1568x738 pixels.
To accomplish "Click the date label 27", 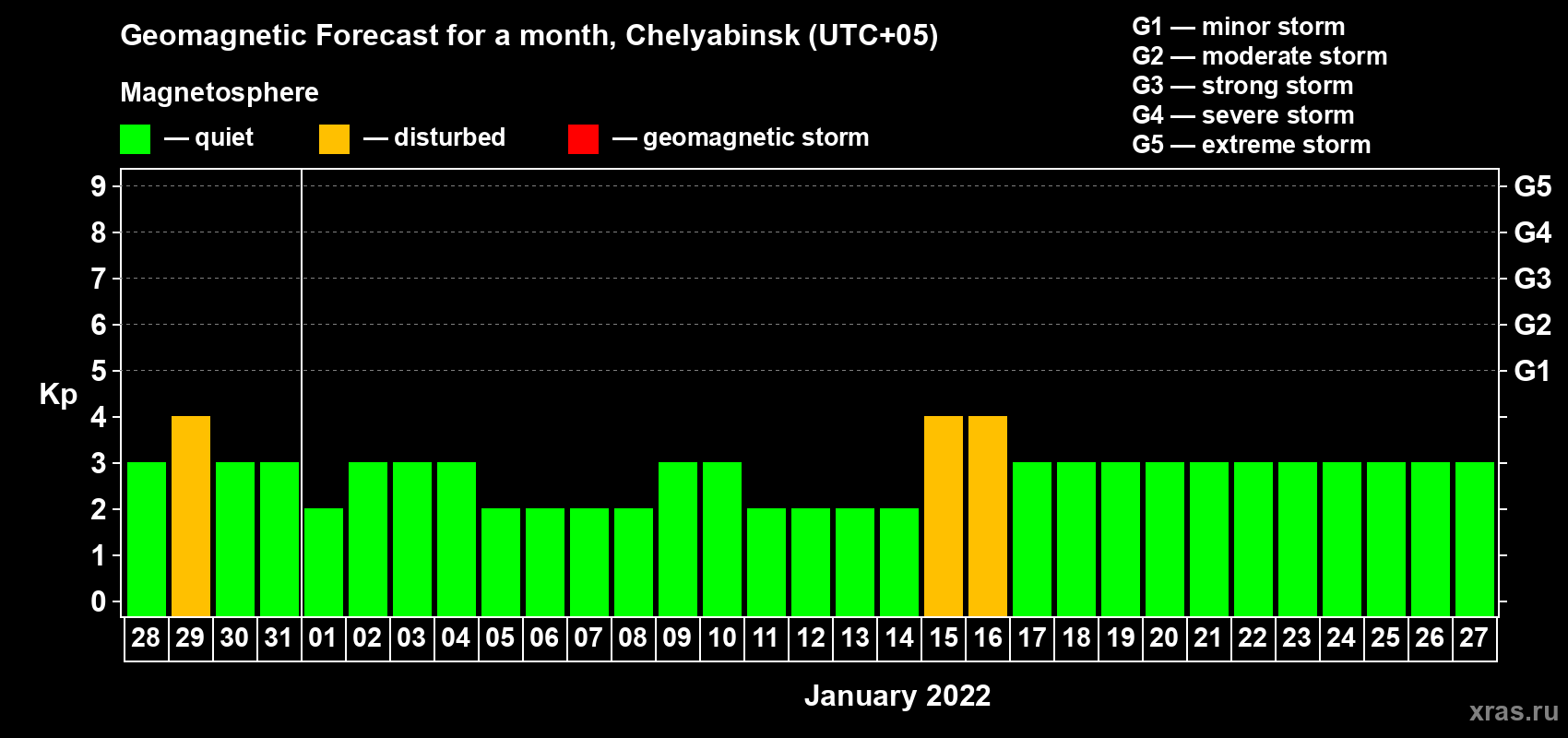I will [x=1474, y=638].
